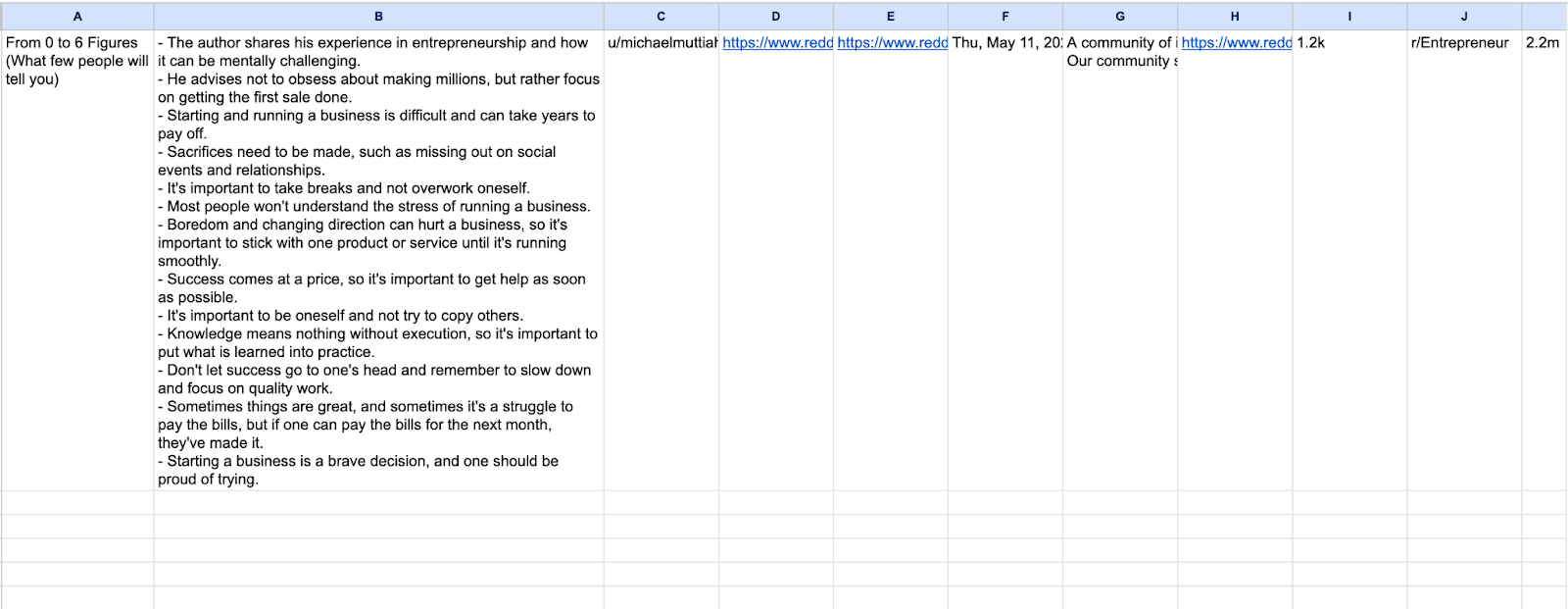Click the cell showing 2.2m
The height and width of the screenshot is (609, 1568).
(1544, 260)
